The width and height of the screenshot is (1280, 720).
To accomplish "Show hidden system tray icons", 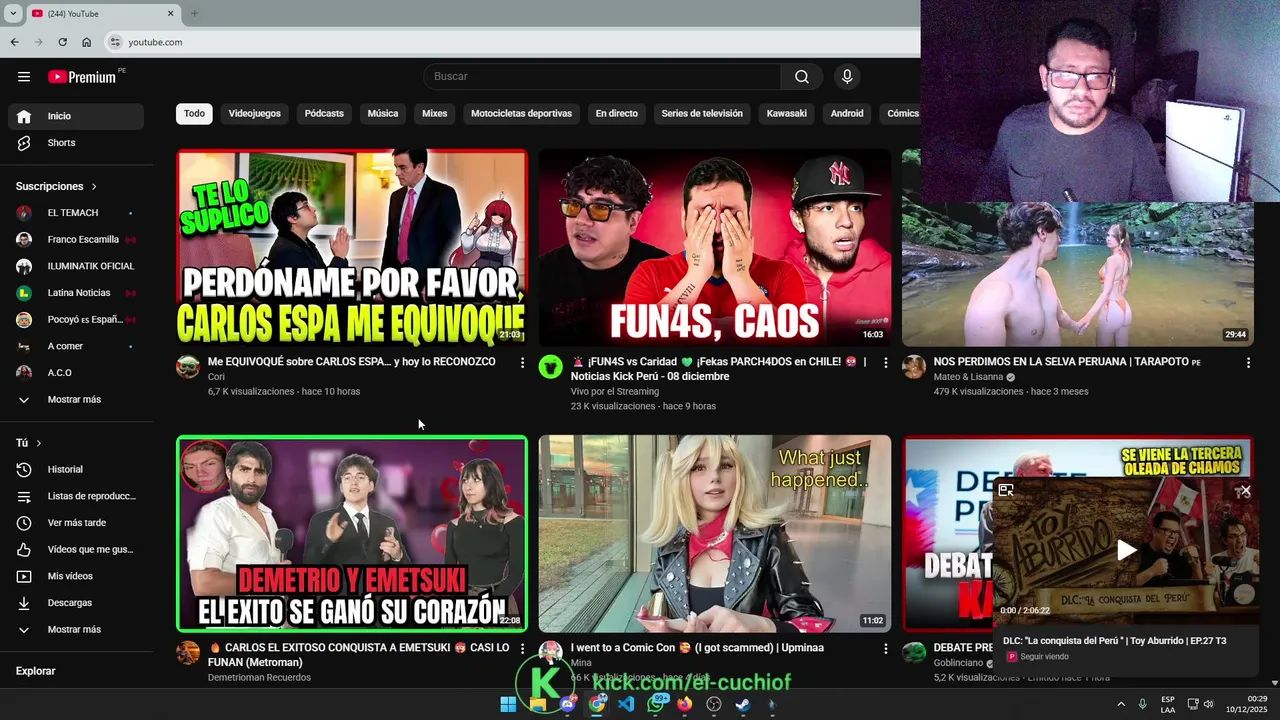I will point(1120,704).
